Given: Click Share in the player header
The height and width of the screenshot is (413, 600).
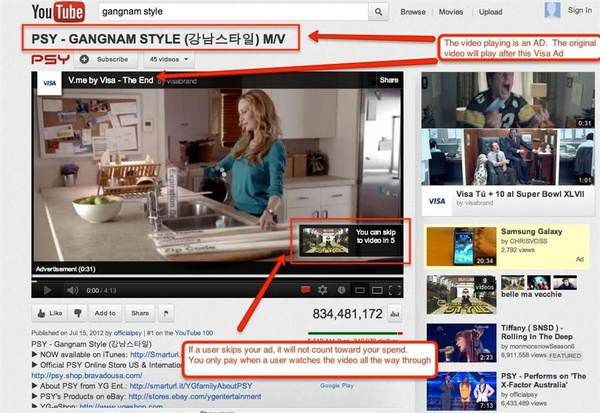Looking at the screenshot, I should 389,80.
